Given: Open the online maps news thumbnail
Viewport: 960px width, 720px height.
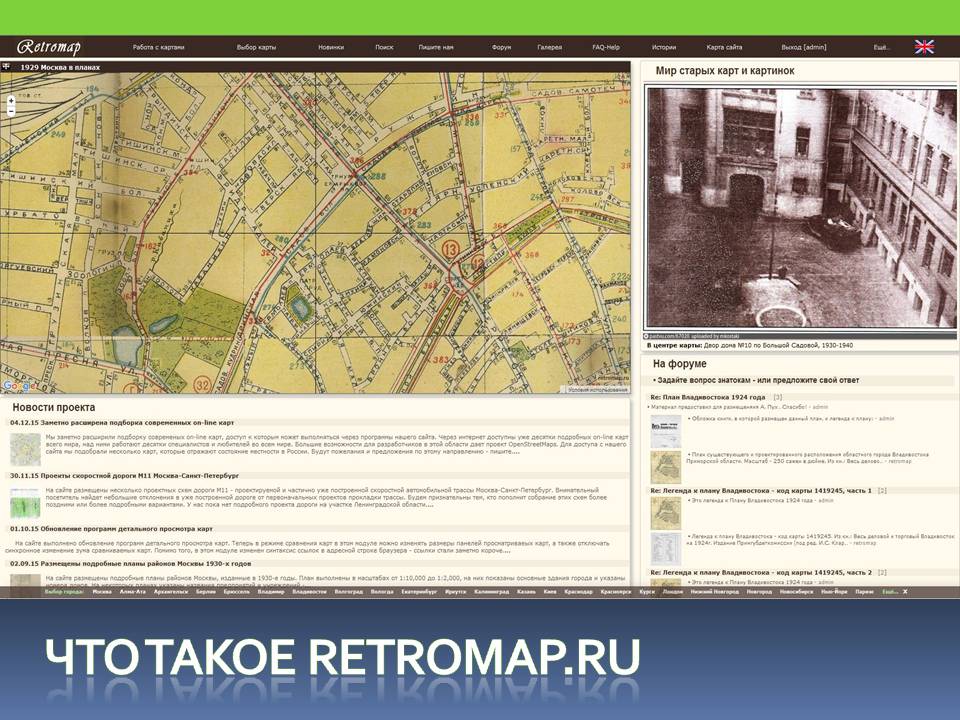Looking at the screenshot, I should pyautogui.click(x=24, y=449).
